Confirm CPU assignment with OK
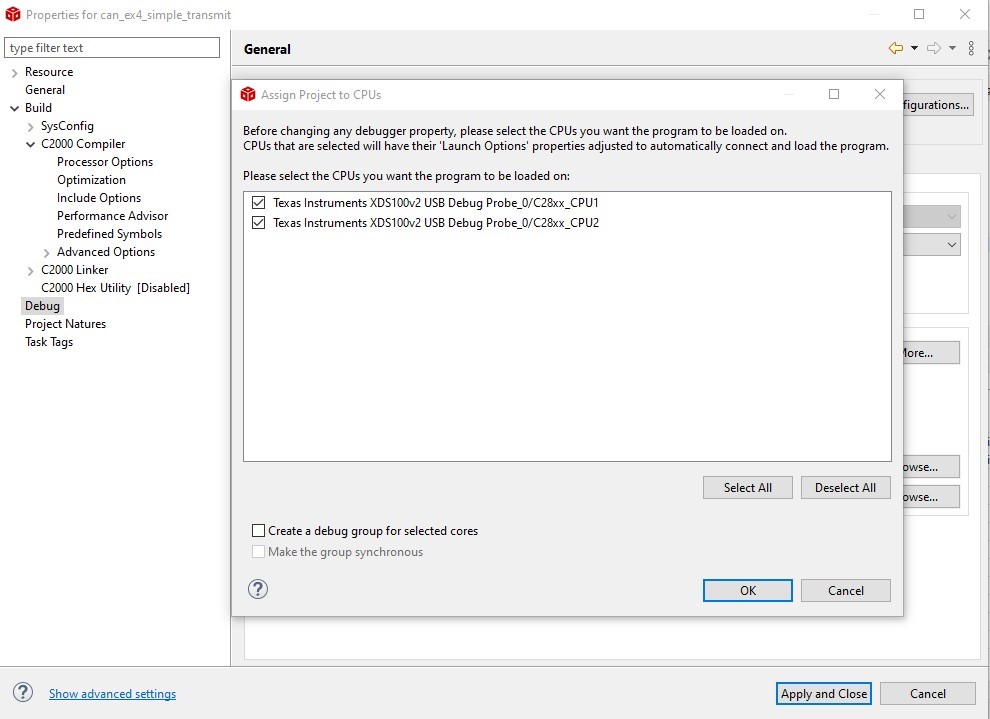Screen dimensions: 990x719 pos(748,590)
